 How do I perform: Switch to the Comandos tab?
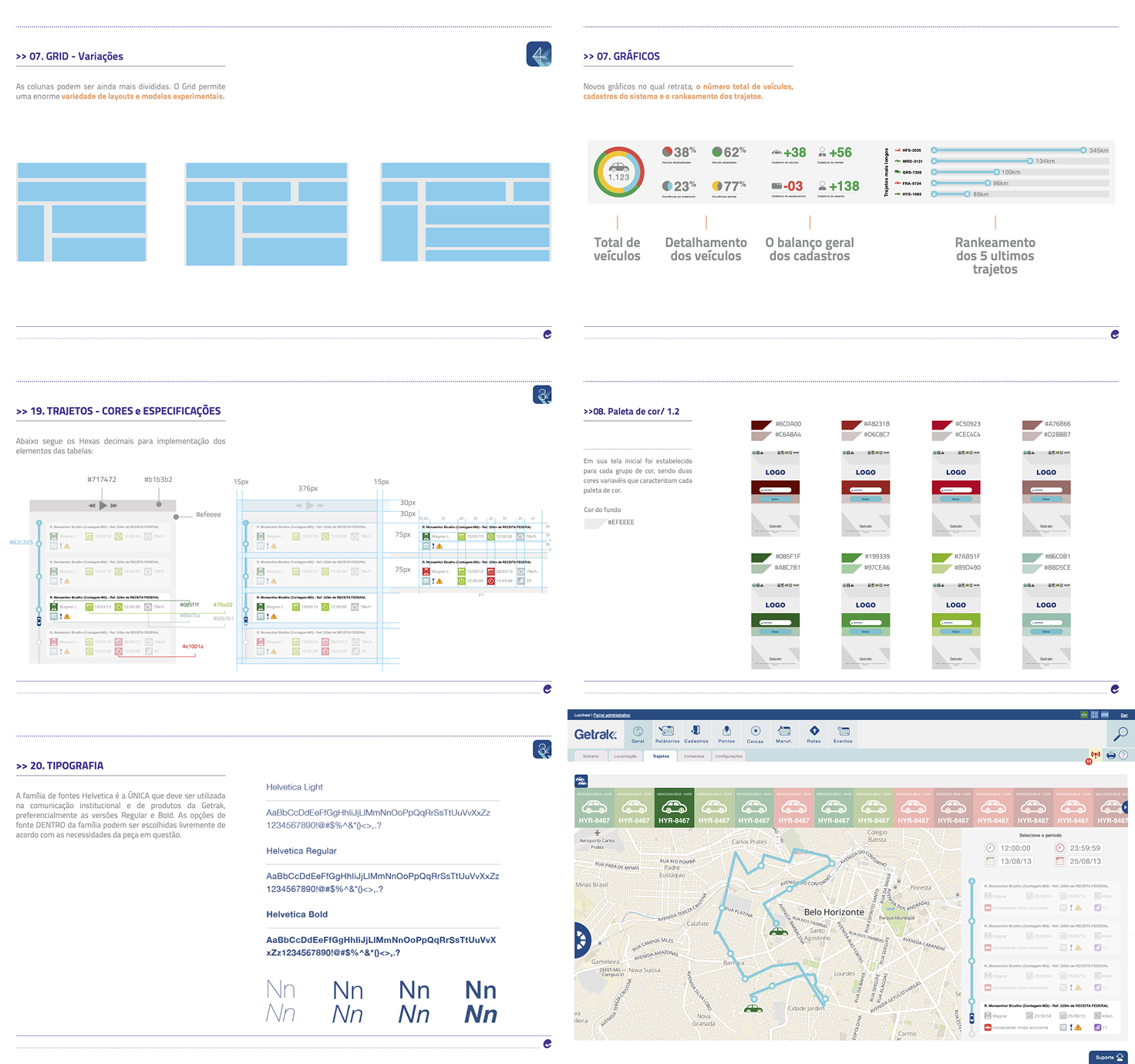pos(694,756)
